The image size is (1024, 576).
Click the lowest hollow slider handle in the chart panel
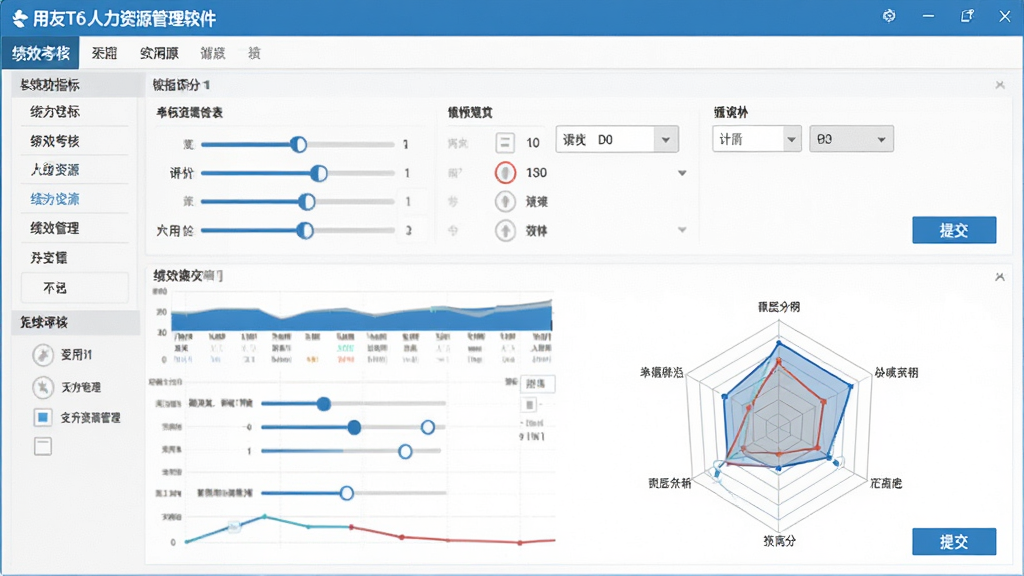[x=347, y=493]
